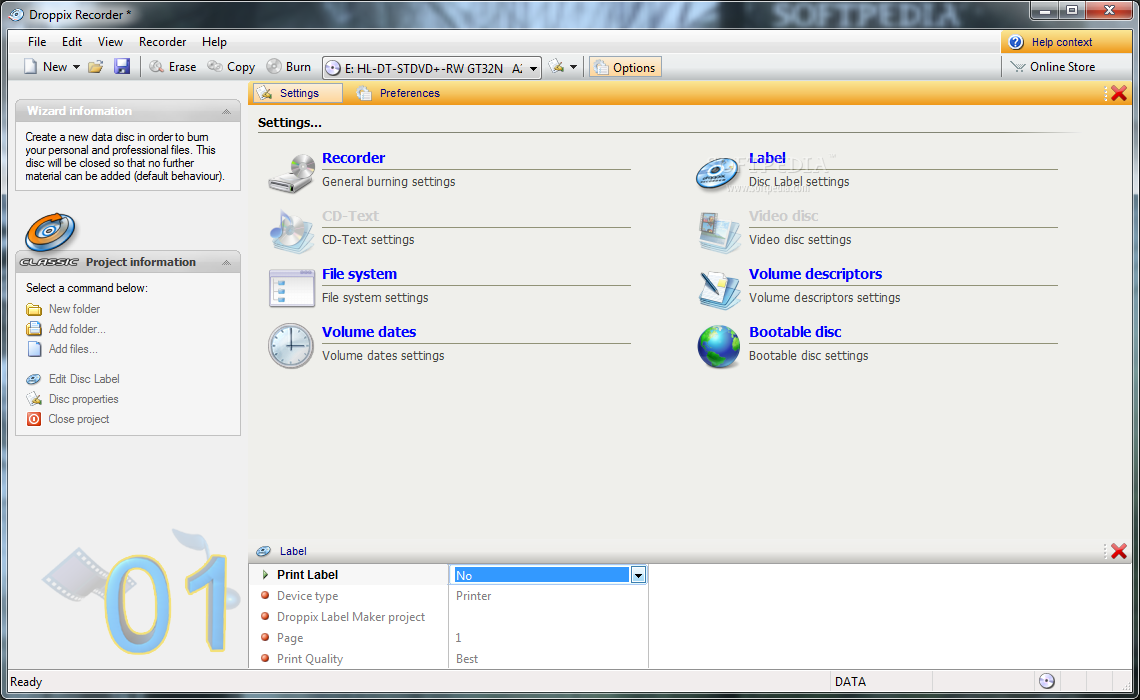Click the disc properties toolbar icon
Screen dimensions: 1140x700
click(556, 67)
